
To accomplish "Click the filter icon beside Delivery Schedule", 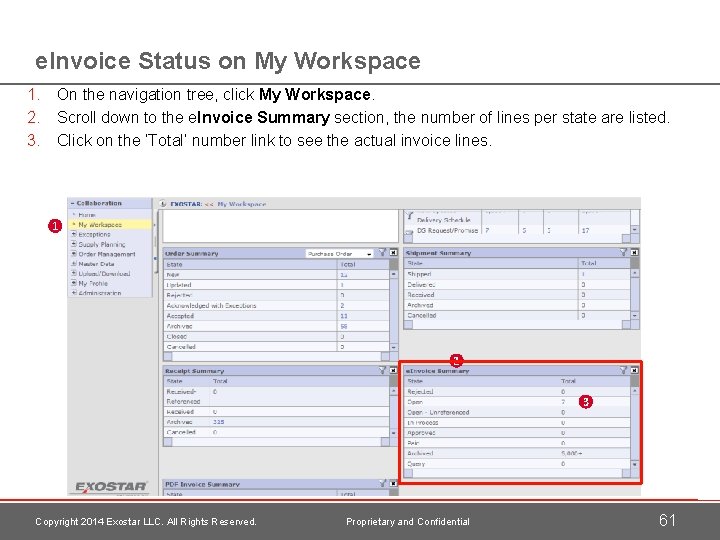I will tap(410, 216).
